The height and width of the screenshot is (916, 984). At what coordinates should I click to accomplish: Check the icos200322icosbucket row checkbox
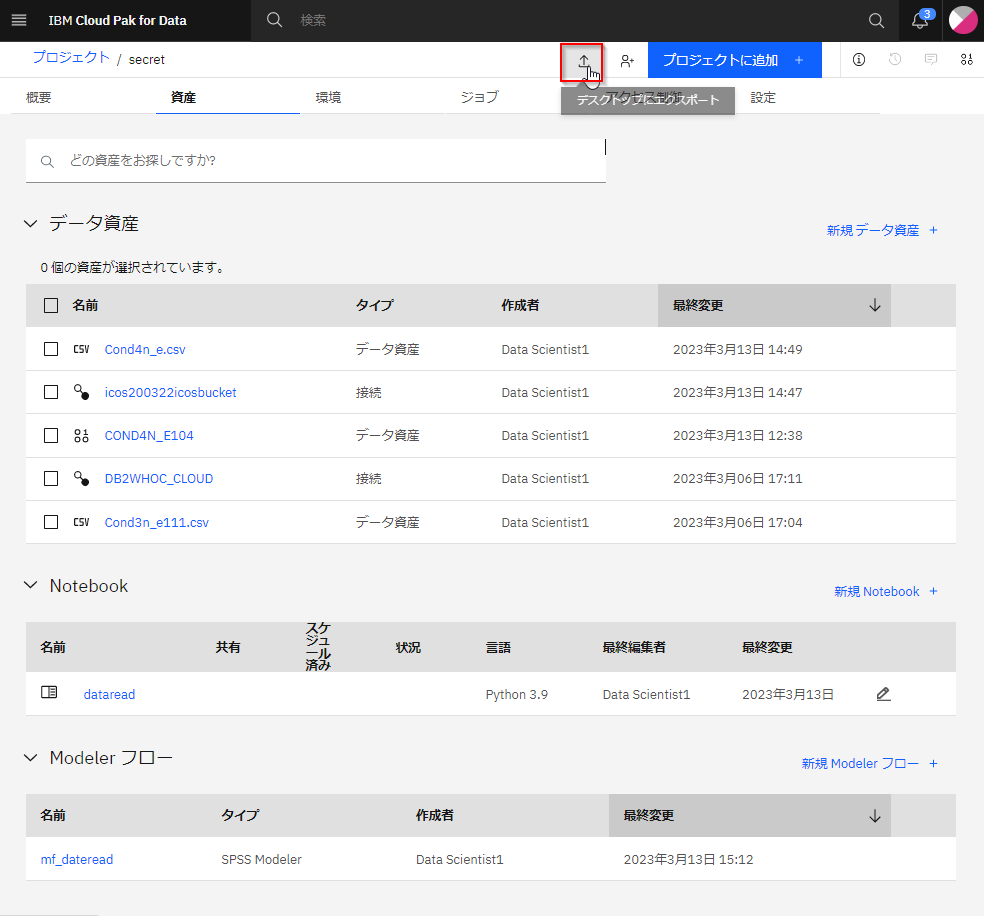[51, 392]
